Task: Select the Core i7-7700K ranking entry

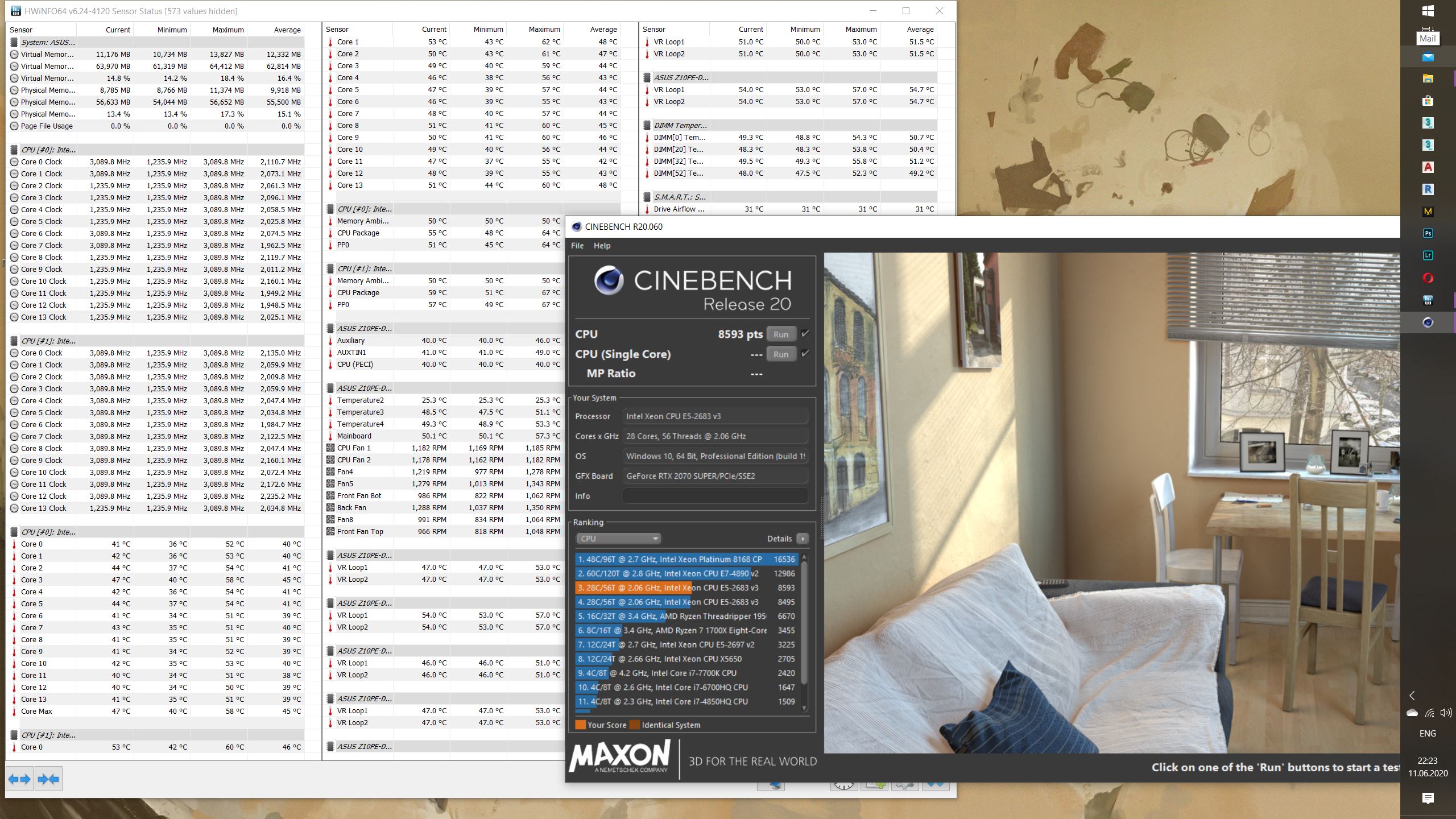Action: tap(686, 673)
